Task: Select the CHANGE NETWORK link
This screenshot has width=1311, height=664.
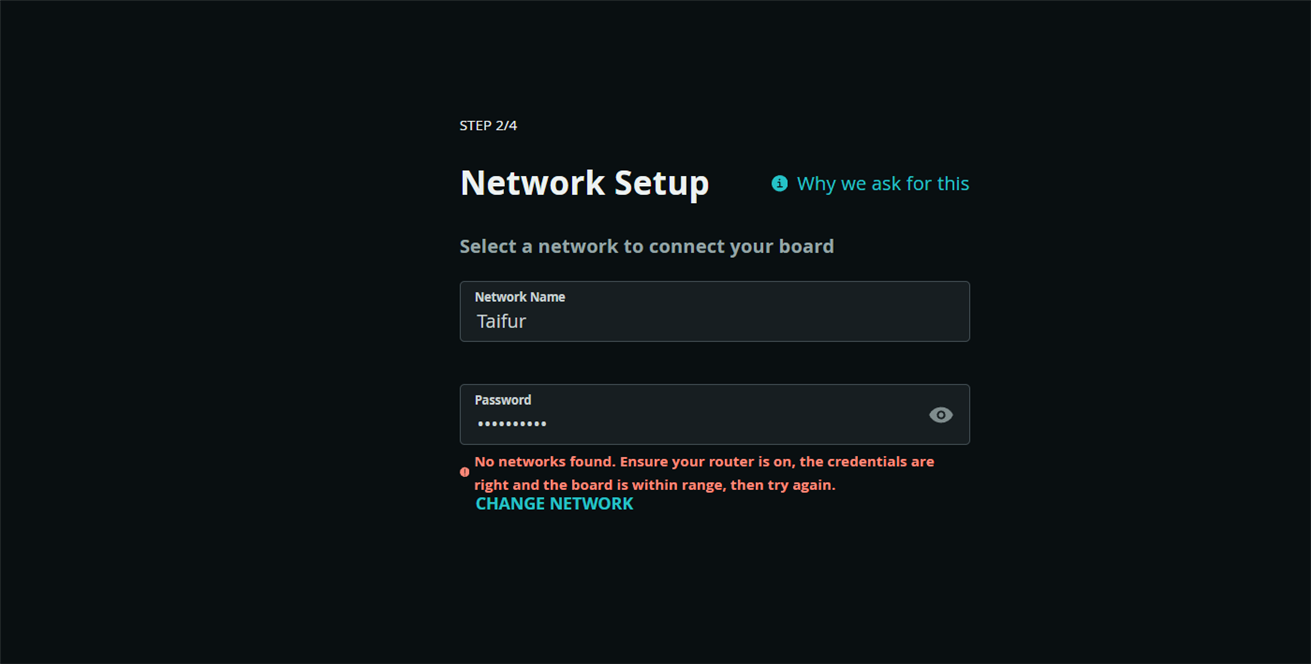Action: (554, 504)
